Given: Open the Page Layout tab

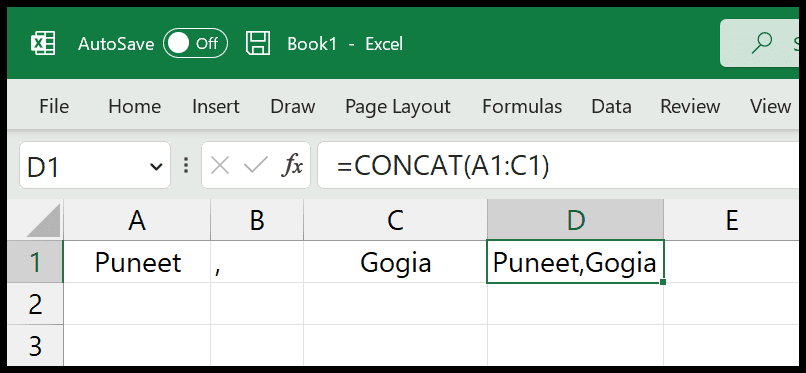Looking at the screenshot, I should coord(398,106).
